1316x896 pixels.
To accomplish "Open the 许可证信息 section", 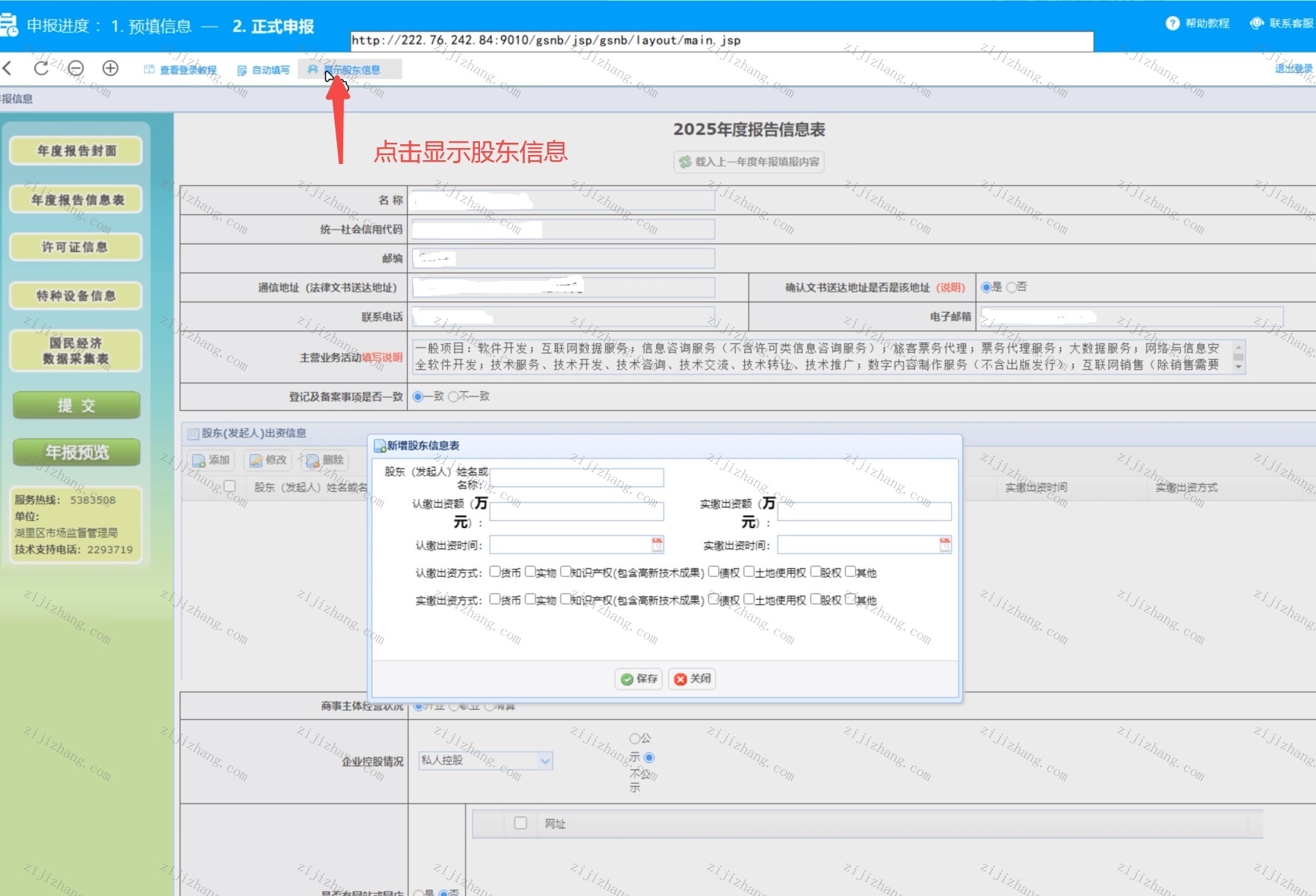I will click(76, 247).
